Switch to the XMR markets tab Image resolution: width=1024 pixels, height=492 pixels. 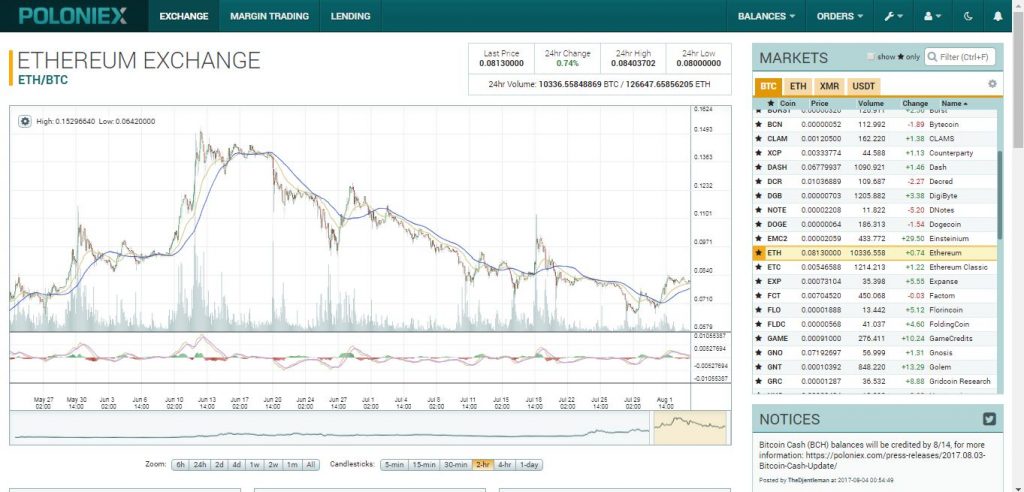pos(829,86)
